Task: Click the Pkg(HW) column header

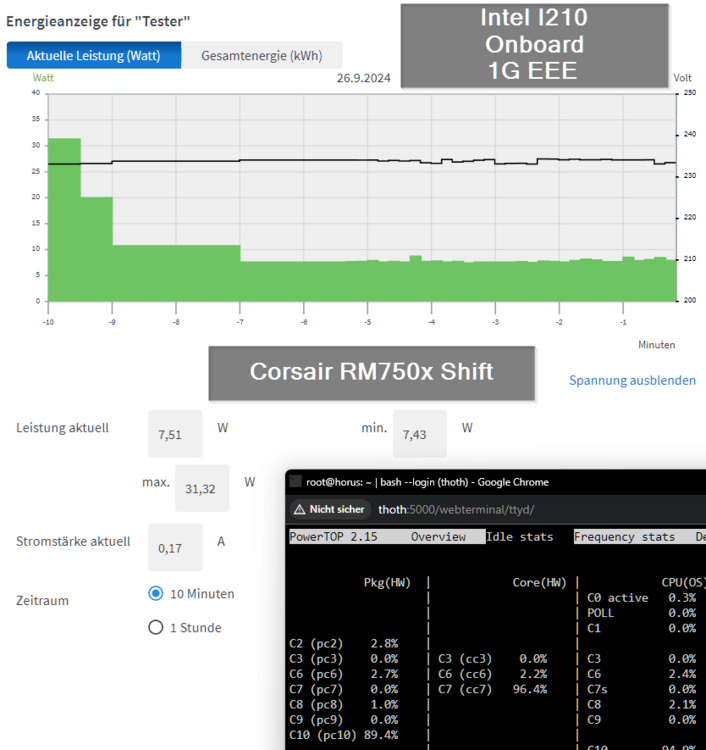Action: (387, 583)
